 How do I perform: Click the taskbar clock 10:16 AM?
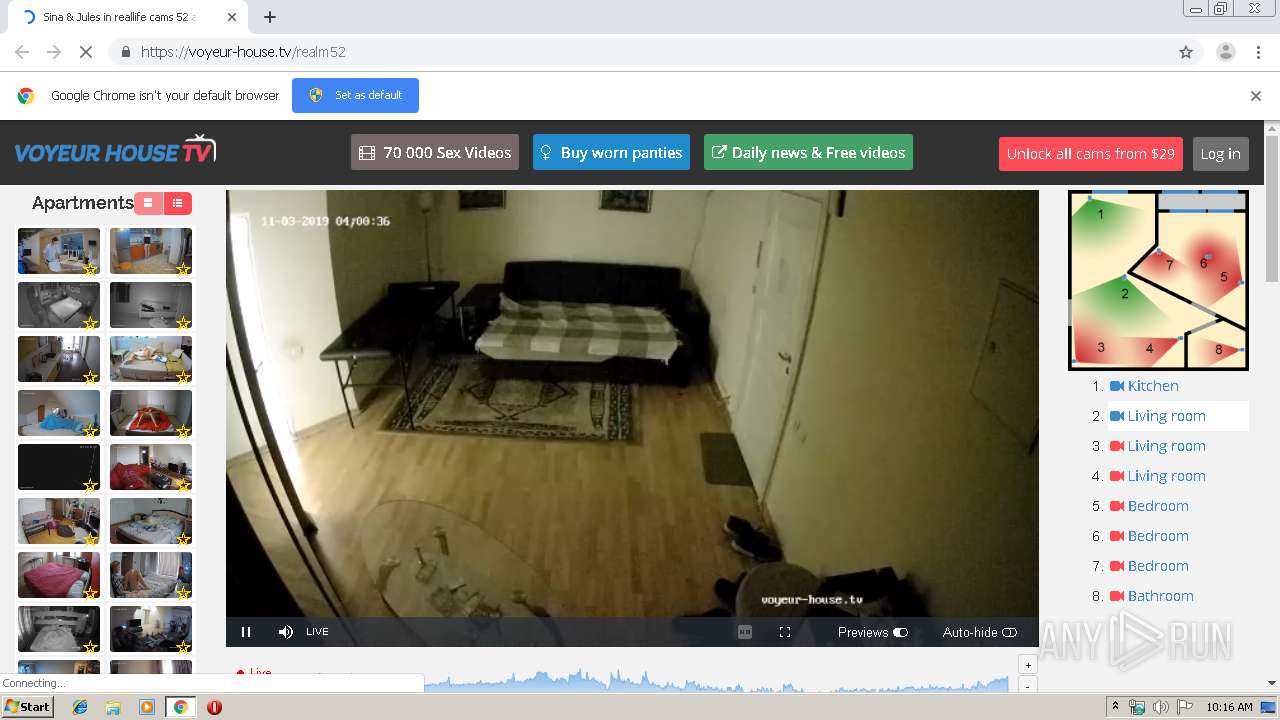(x=1229, y=707)
